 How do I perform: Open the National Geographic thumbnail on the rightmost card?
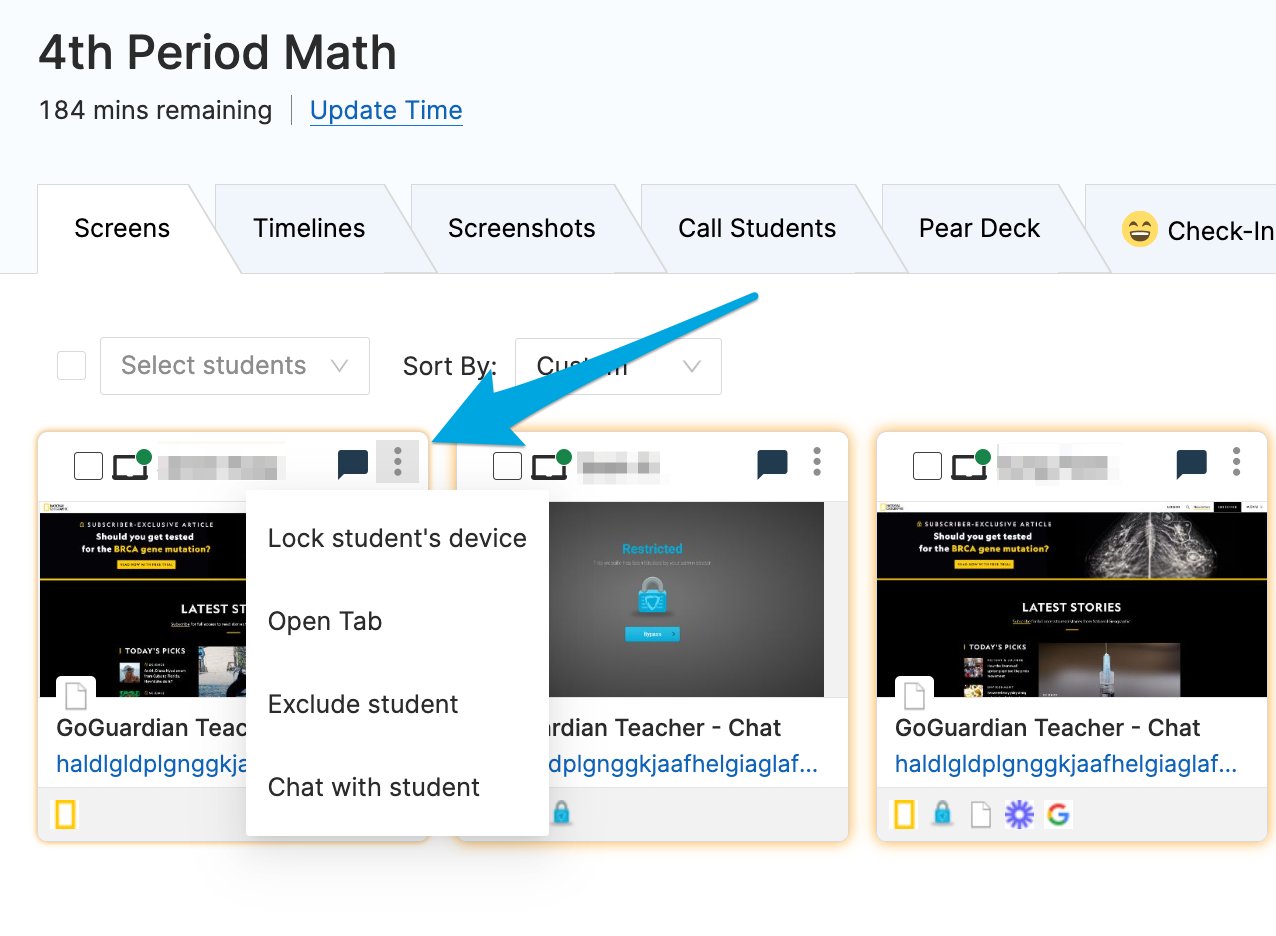[1071, 598]
